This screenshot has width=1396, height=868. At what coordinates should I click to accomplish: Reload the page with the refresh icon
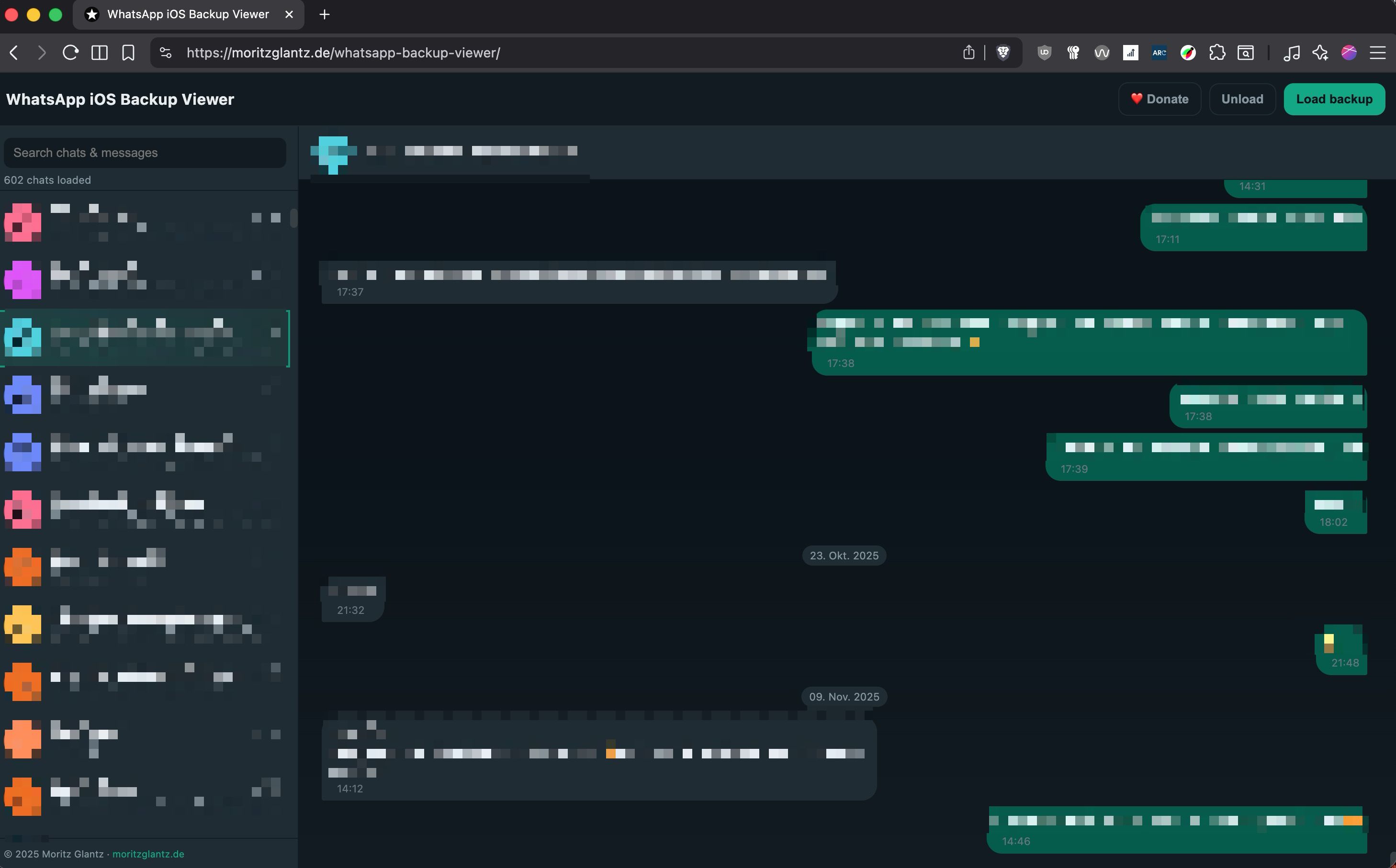coord(71,53)
